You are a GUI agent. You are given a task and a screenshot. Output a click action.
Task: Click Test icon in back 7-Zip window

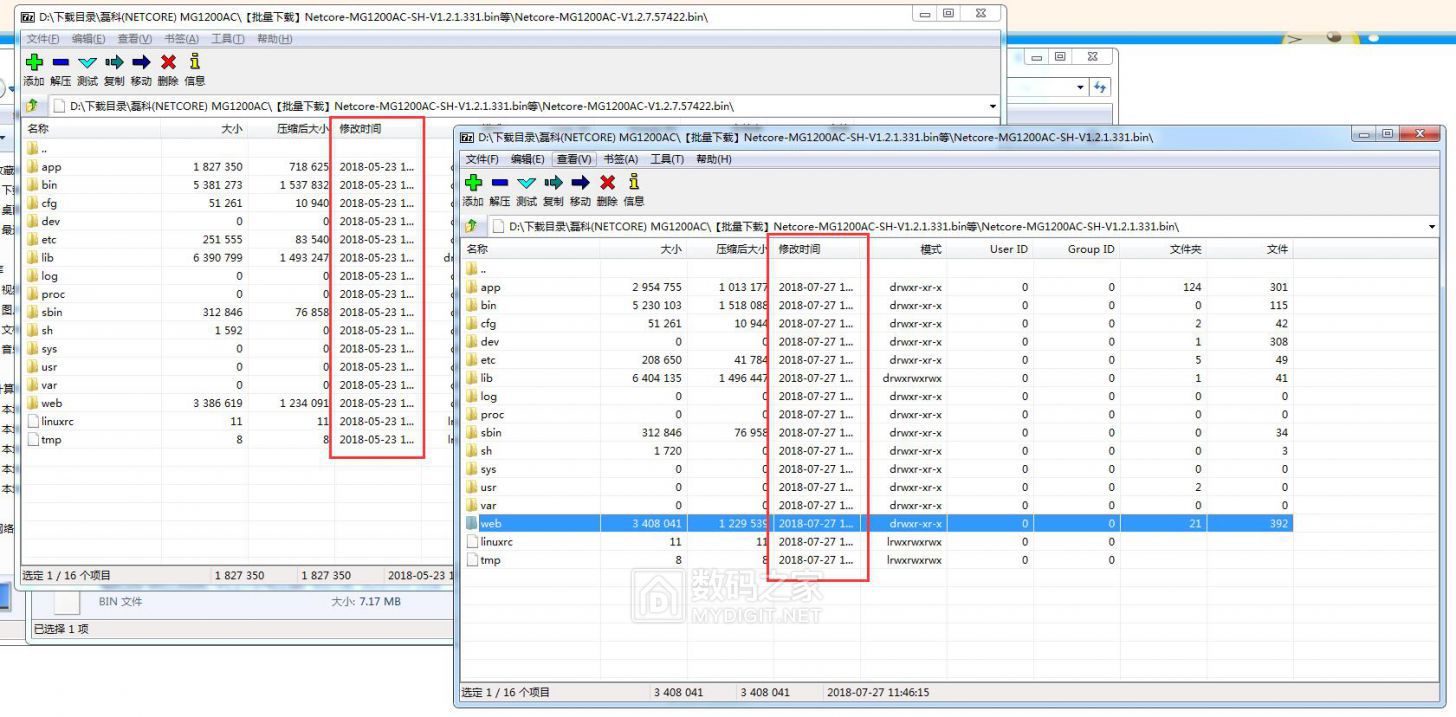(87, 63)
